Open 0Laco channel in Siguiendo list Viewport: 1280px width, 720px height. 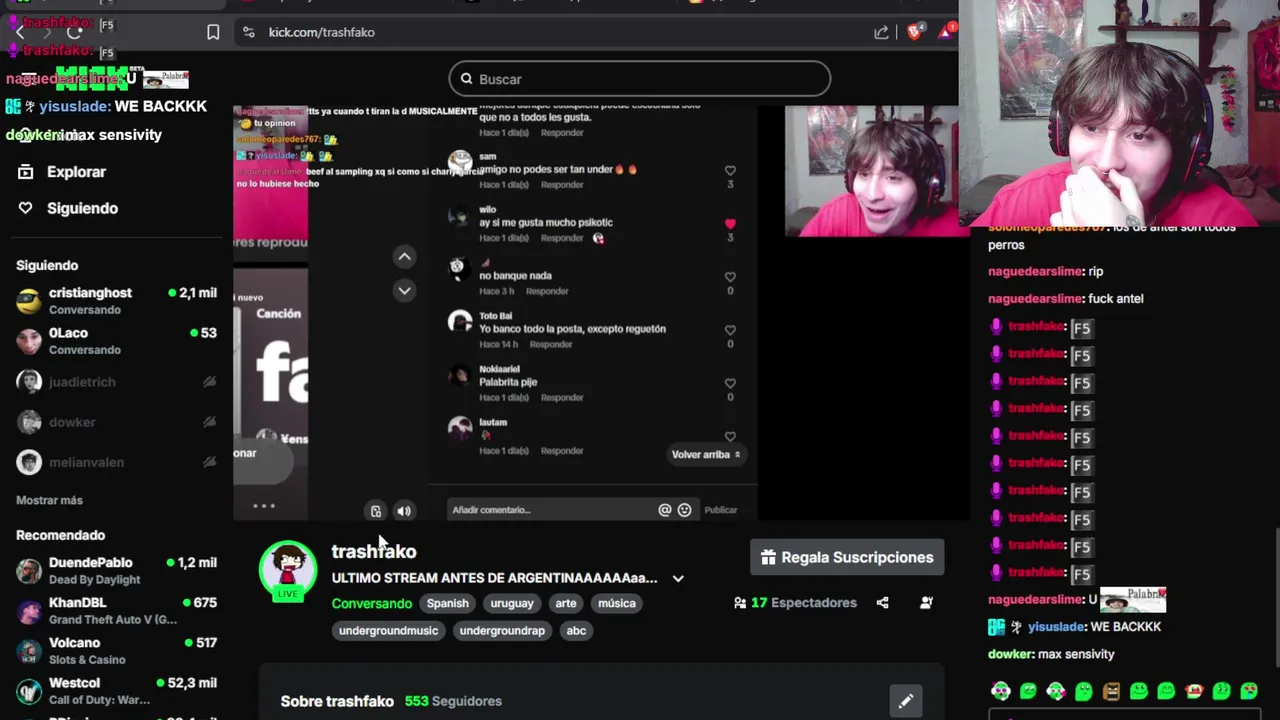[116, 340]
